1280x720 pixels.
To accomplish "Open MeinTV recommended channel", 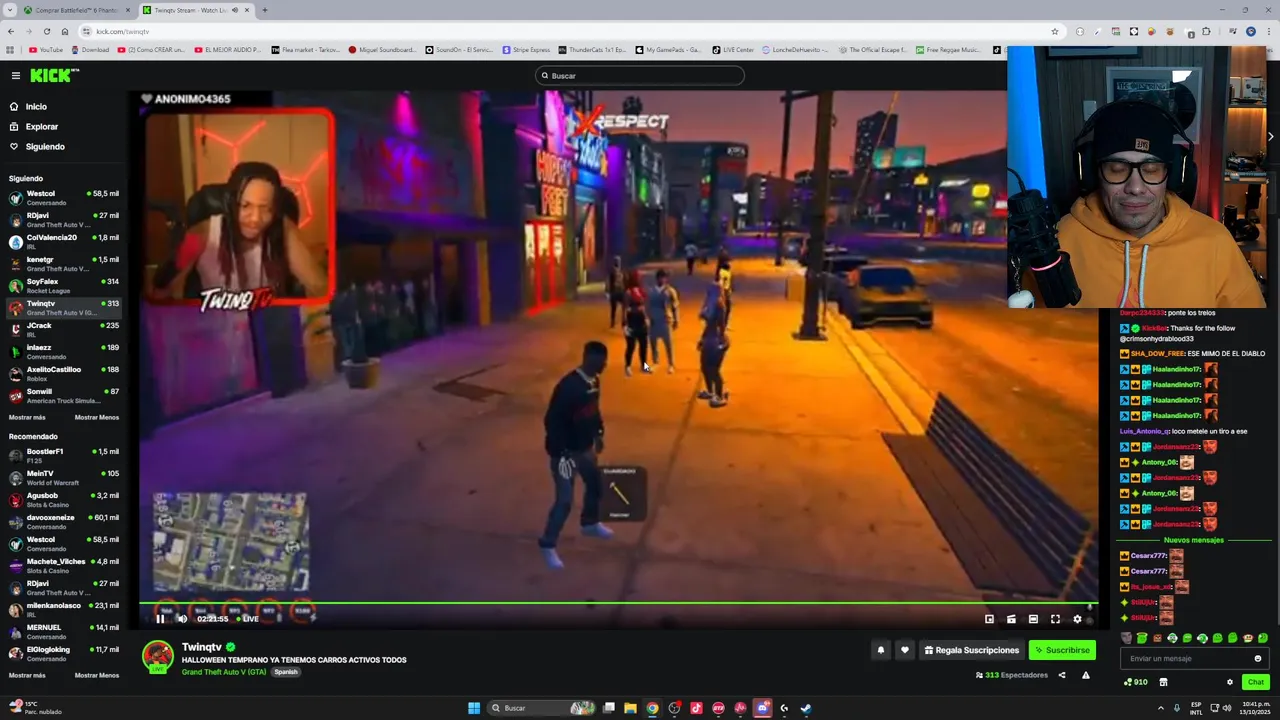I will point(63,478).
